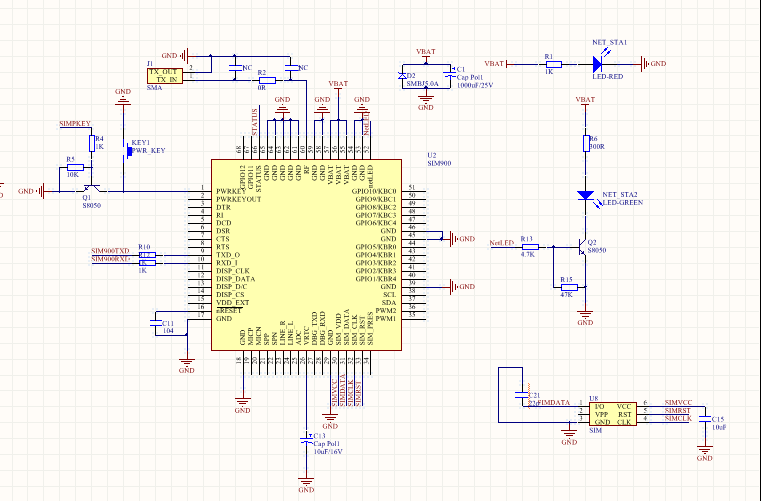Viewport: 761px width, 501px height.
Task: Click the 1000uF/25V value text
Action: pyautogui.click(x=475, y=85)
